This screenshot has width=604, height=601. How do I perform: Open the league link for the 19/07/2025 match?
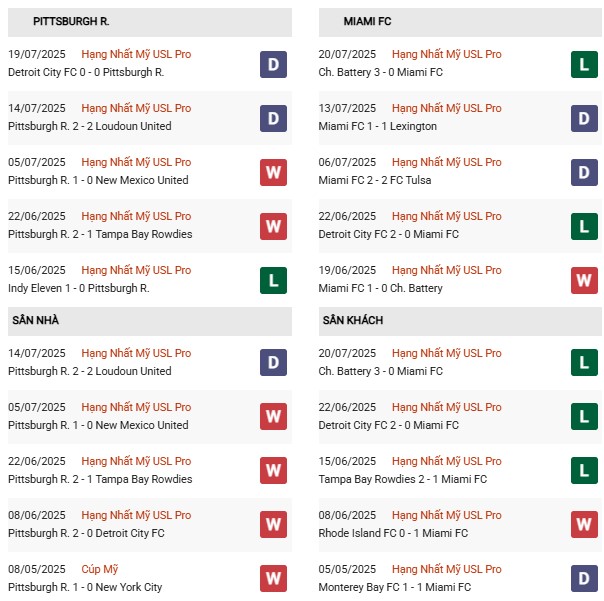[x=136, y=54]
